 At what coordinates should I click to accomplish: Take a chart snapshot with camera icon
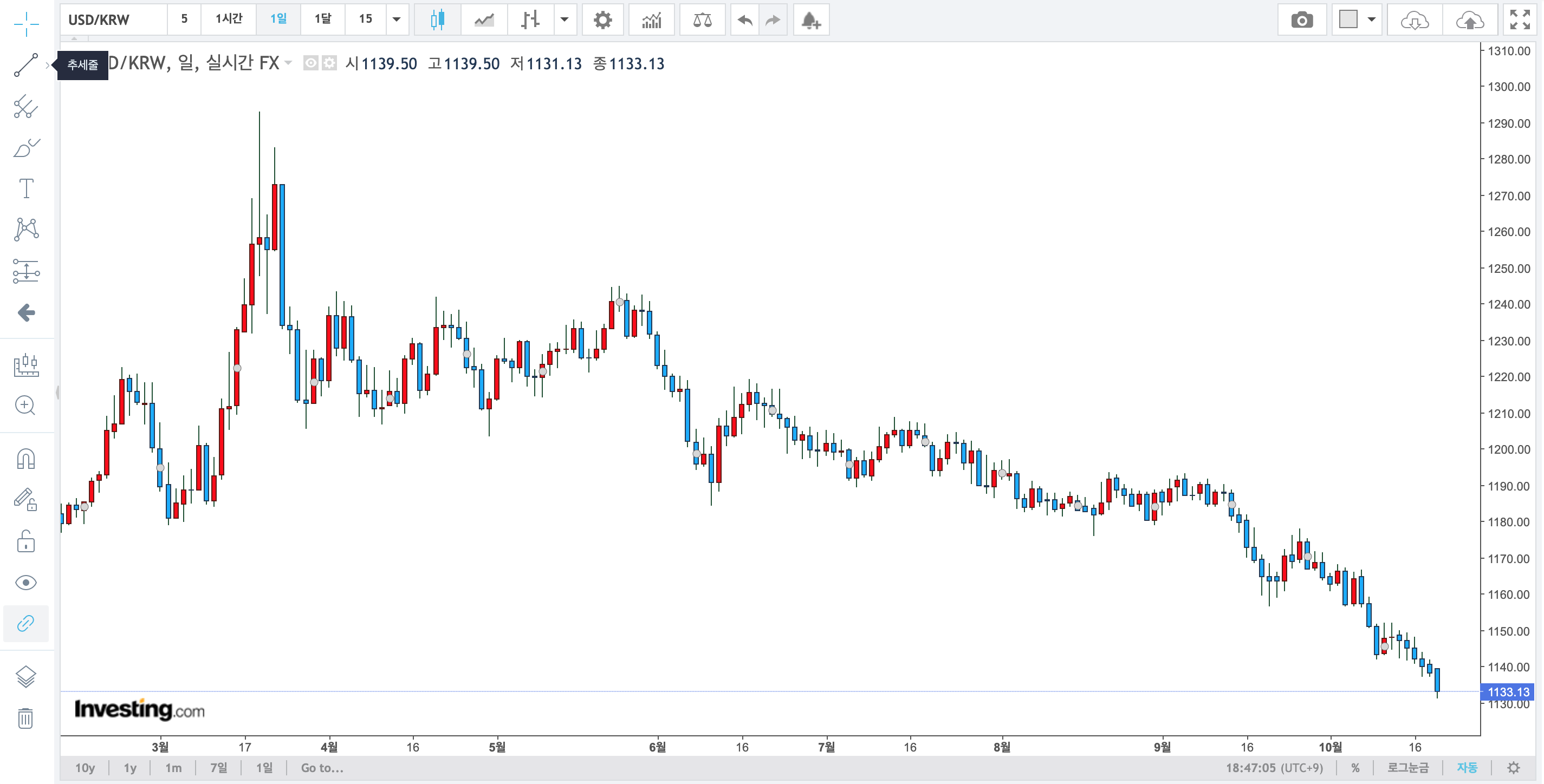[x=1301, y=21]
